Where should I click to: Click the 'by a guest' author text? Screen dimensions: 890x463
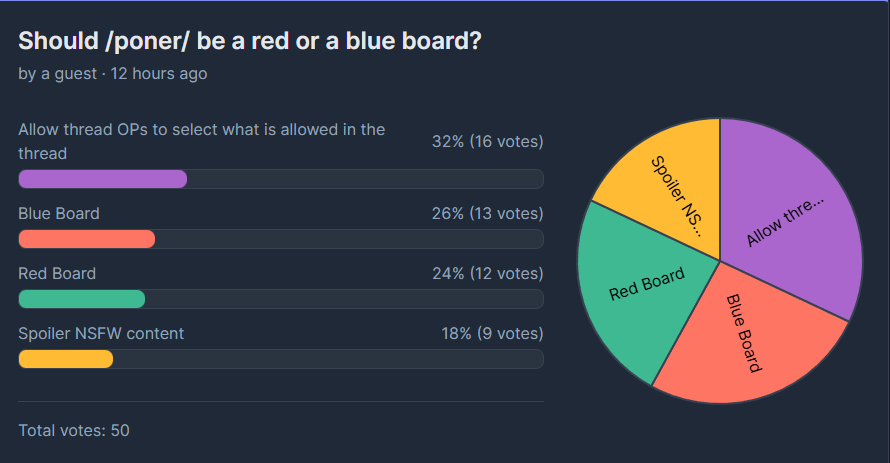[57, 74]
